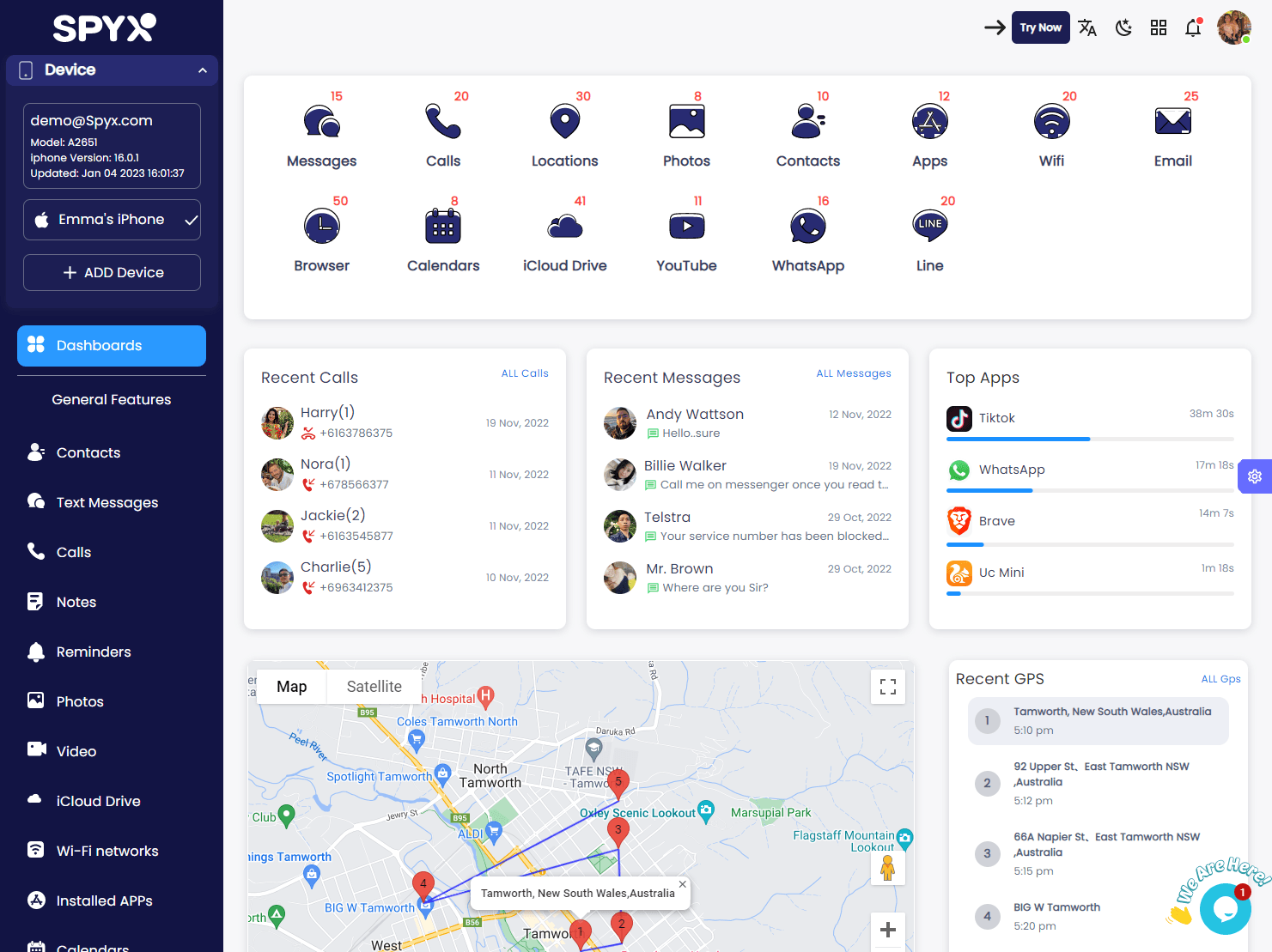Screen dimensions: 1272x952
Task: Open Mr. Brown's message
Action: pyautogui.click(x=747, y=578)
